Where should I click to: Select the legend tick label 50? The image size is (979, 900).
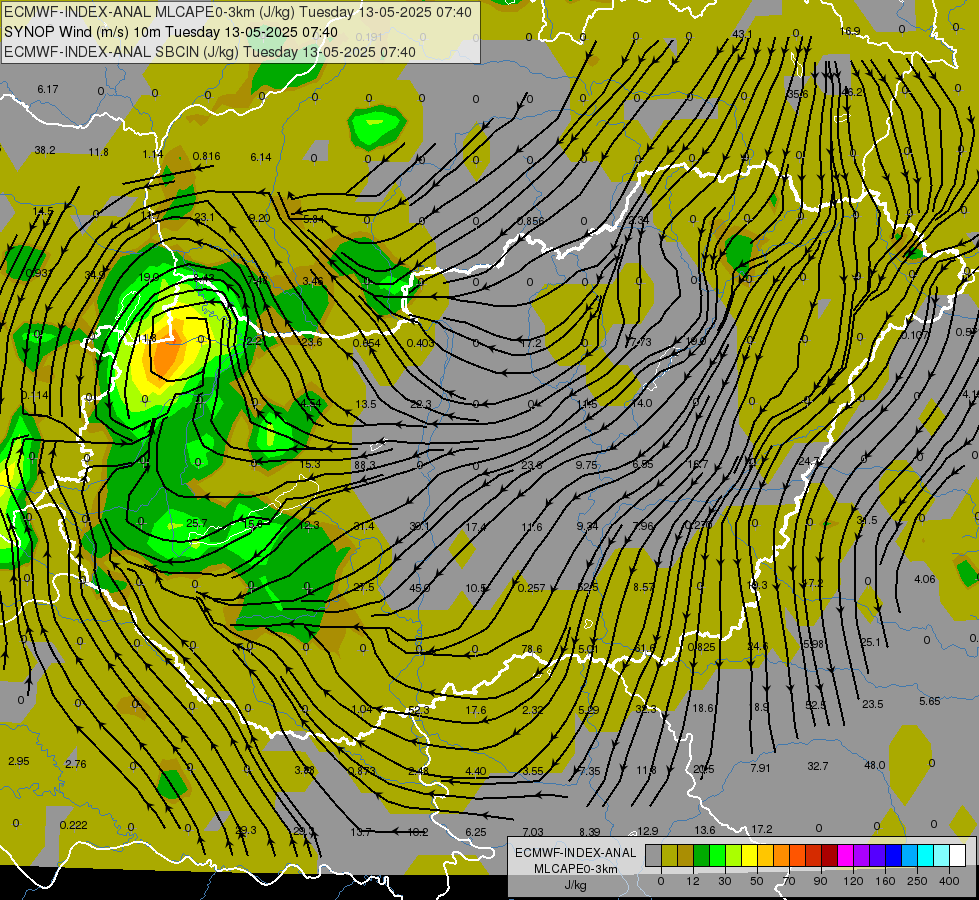tap(757, 881)
